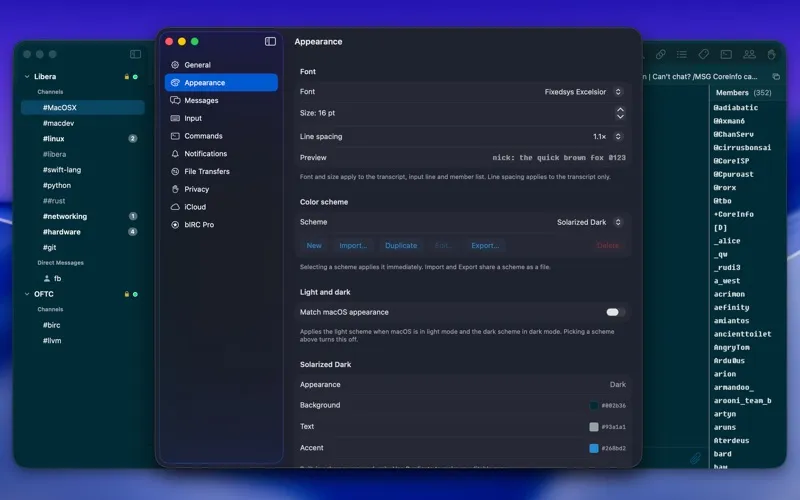
Task: Click the hand icon in chat toolbar
Action: coord(771,54)
